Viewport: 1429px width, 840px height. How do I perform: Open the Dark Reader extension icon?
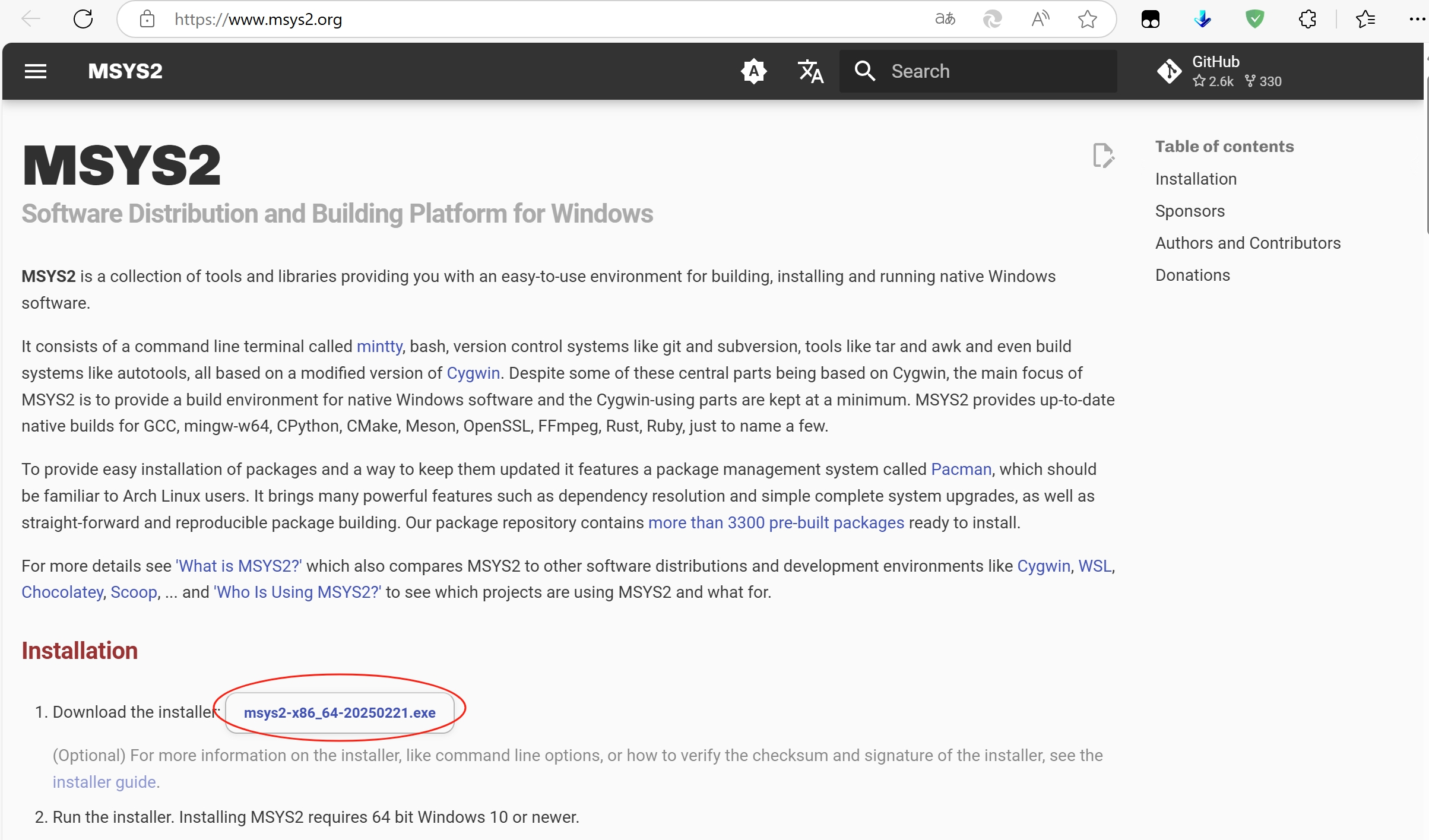(1151, 18)
